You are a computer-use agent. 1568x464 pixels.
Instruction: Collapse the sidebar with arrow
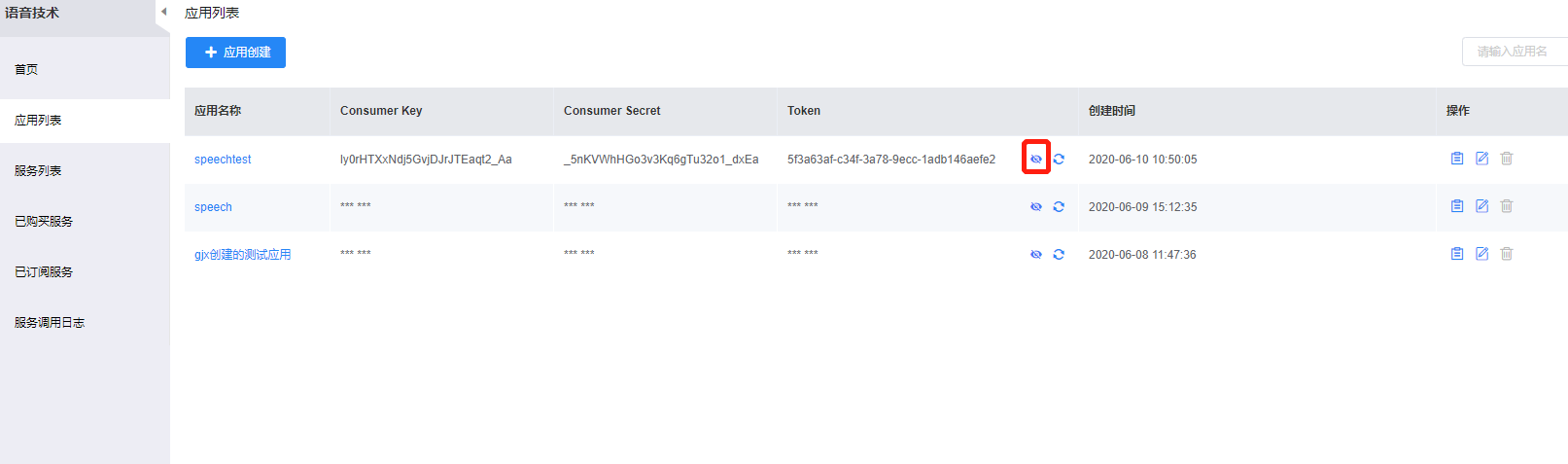pos(163,12)
